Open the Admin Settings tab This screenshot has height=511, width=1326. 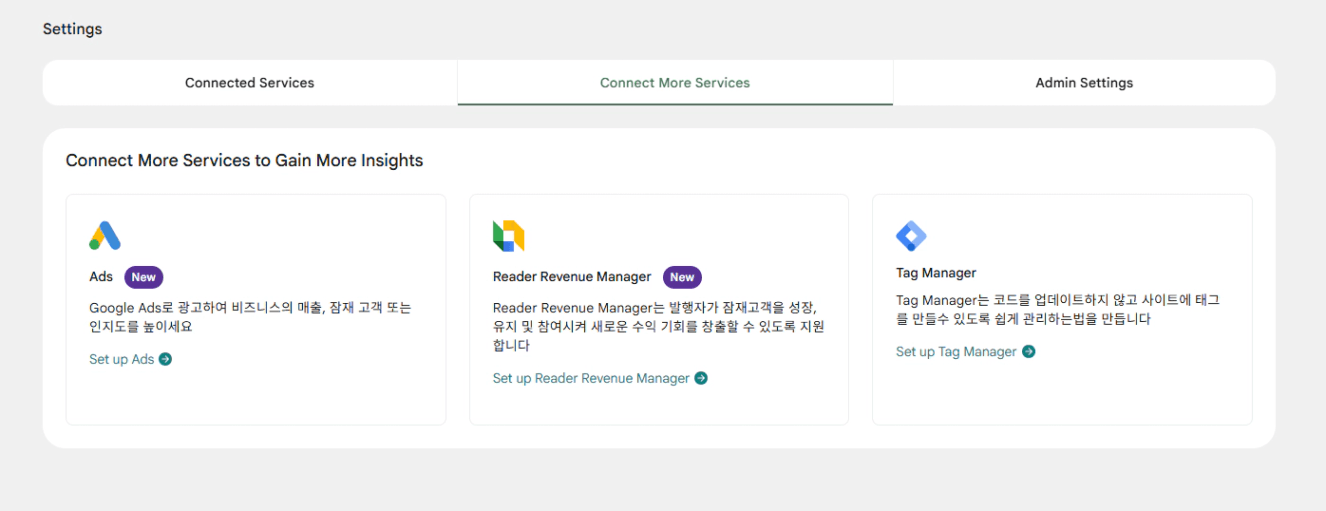1084,83
